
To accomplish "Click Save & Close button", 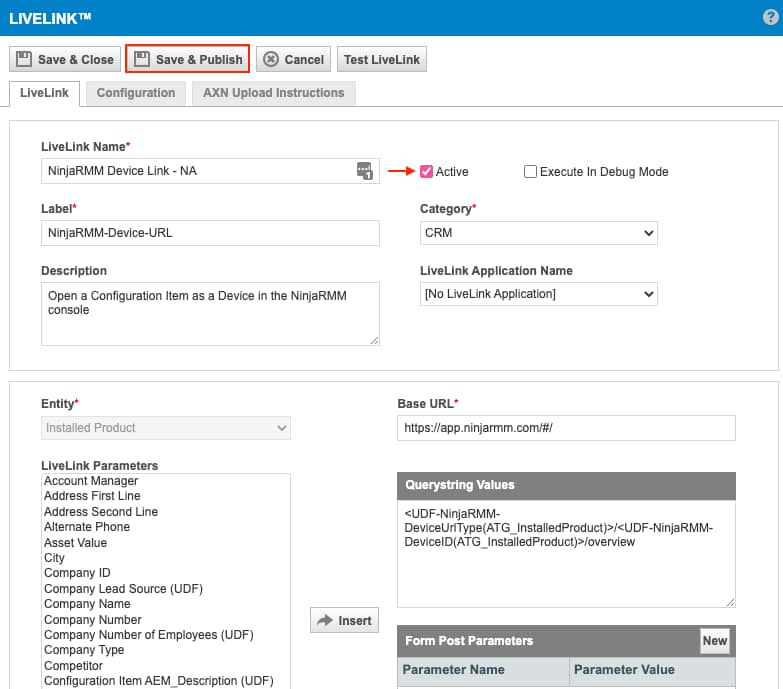I will click(65, 59).
